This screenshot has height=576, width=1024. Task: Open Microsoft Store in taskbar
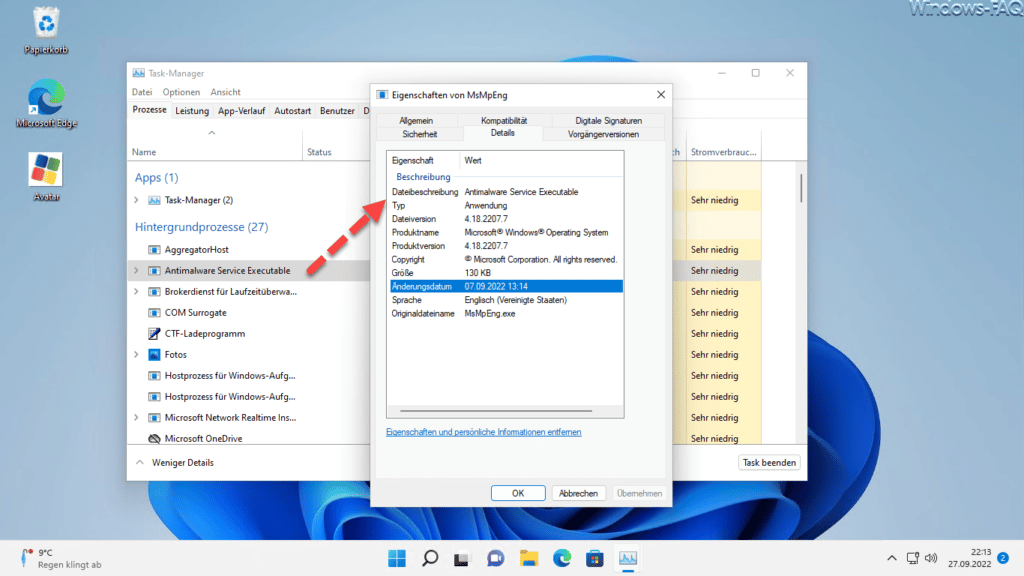594,558
